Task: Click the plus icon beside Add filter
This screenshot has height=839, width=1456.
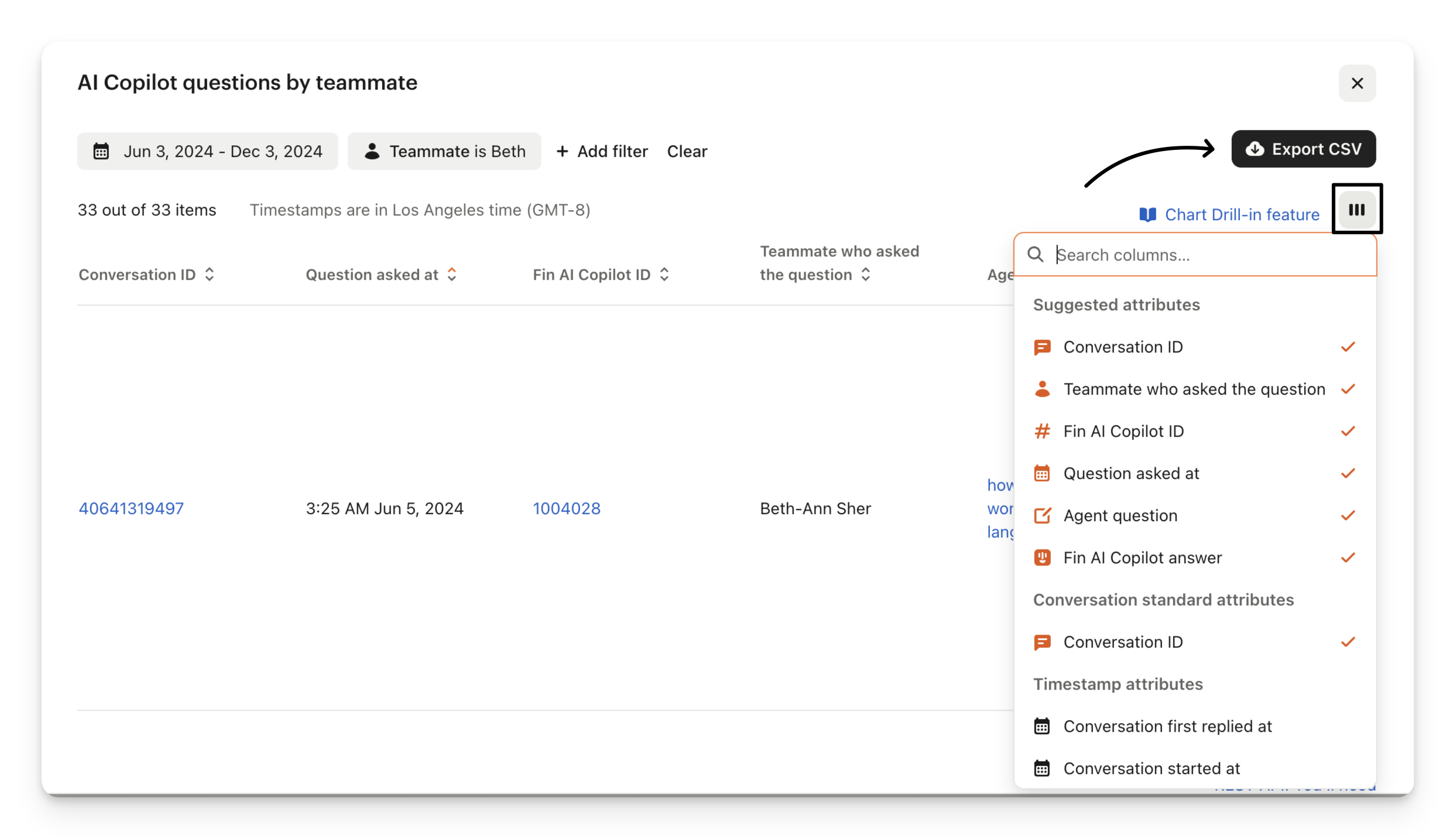Action: [x=562, y=151]
